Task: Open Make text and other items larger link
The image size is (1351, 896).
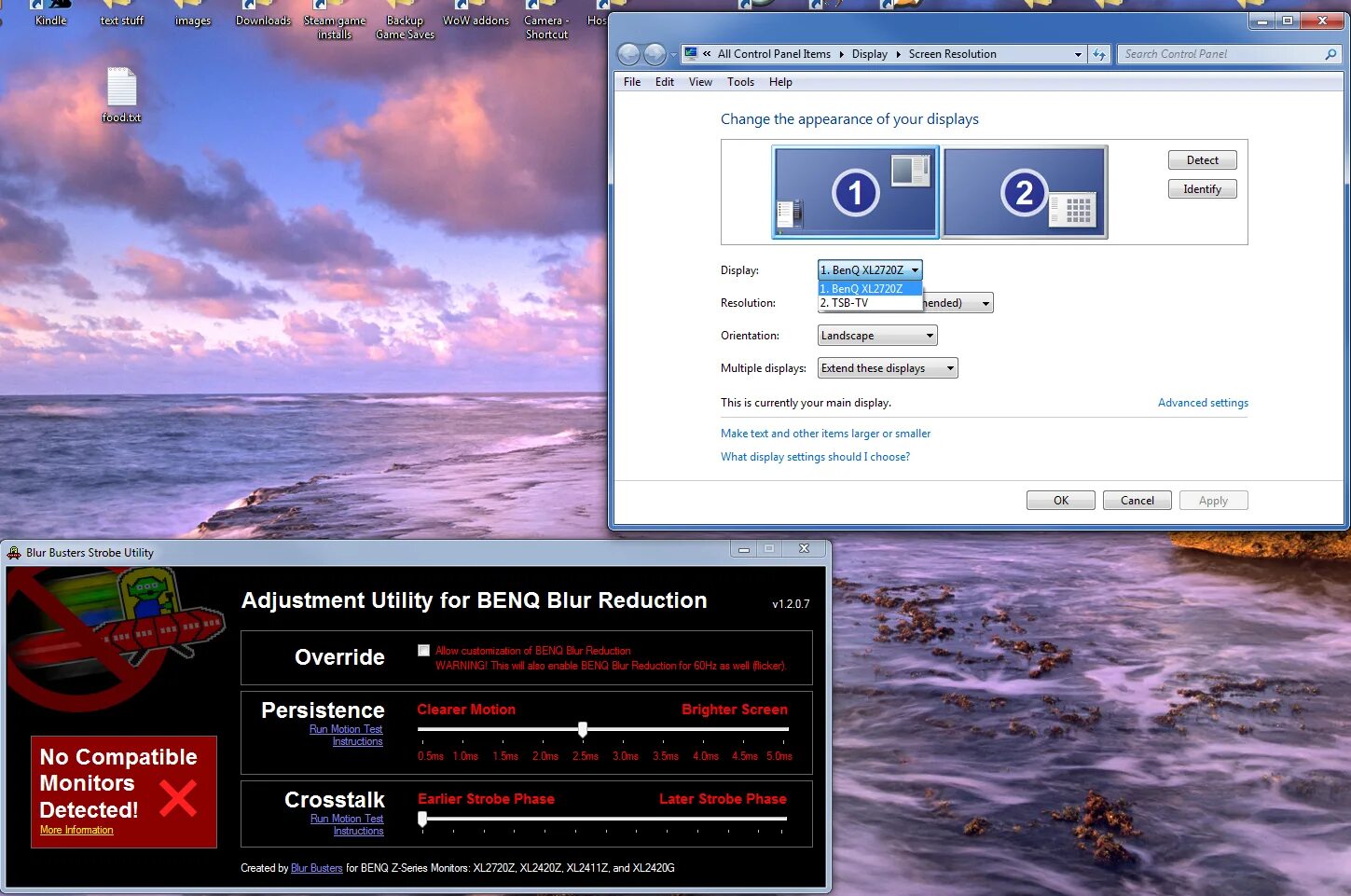Action: [x=825, y=434]
